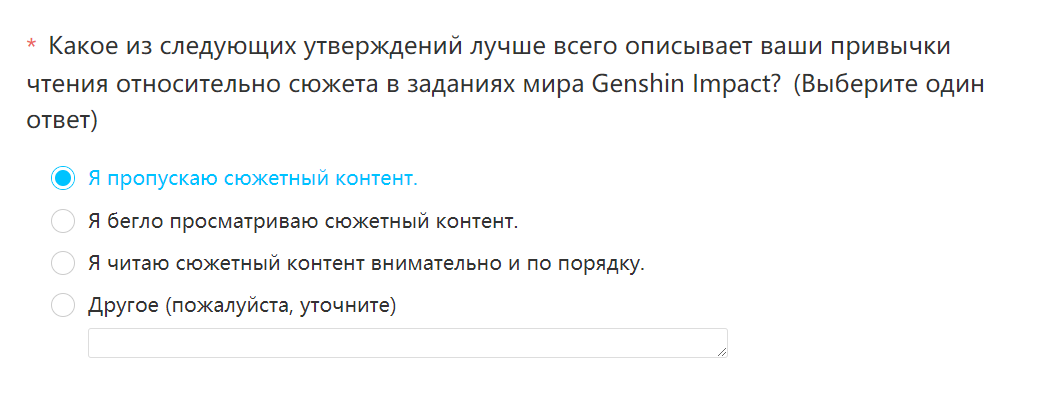Click the "Другое (пожалуйста, уточните)" label text

[x=242, y=305]
